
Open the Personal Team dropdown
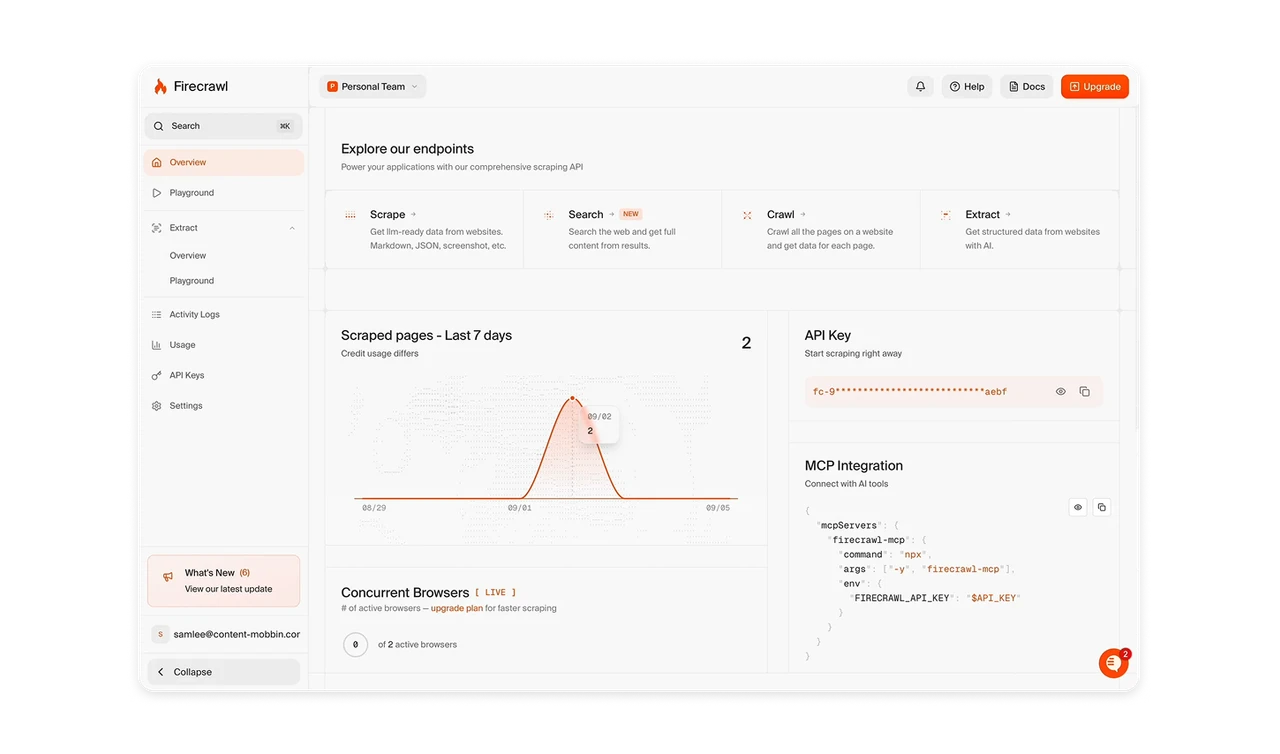click(x=373, y=87)
